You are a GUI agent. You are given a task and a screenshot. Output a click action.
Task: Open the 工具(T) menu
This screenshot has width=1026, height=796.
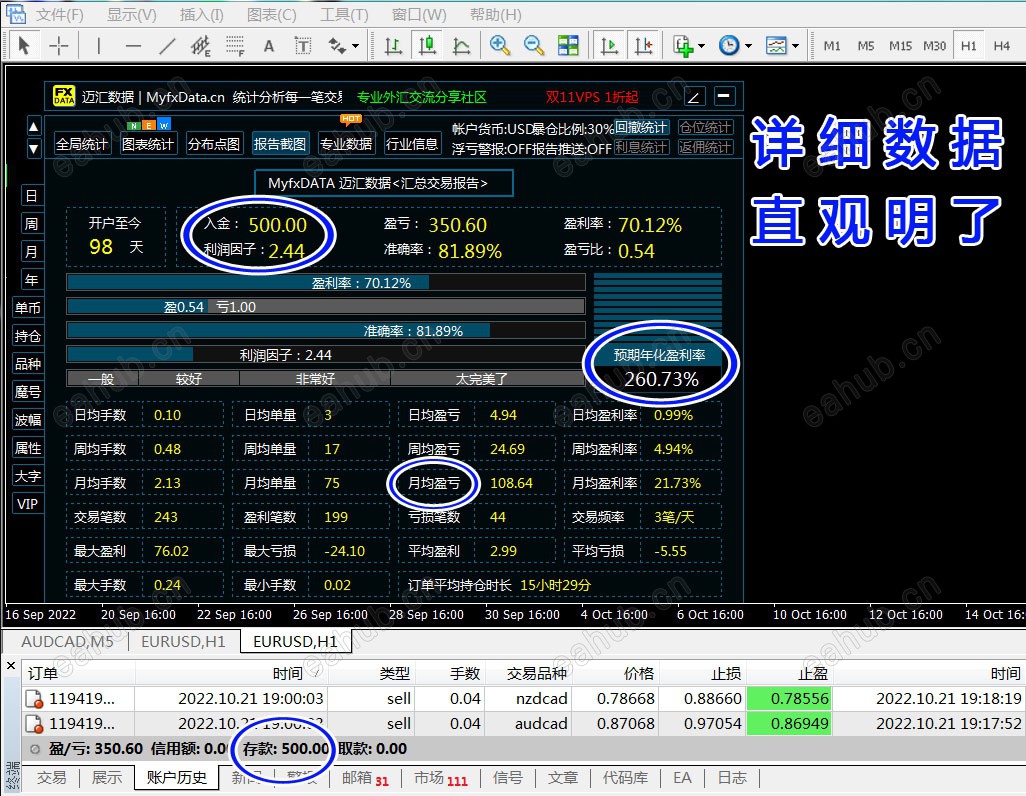344,14
